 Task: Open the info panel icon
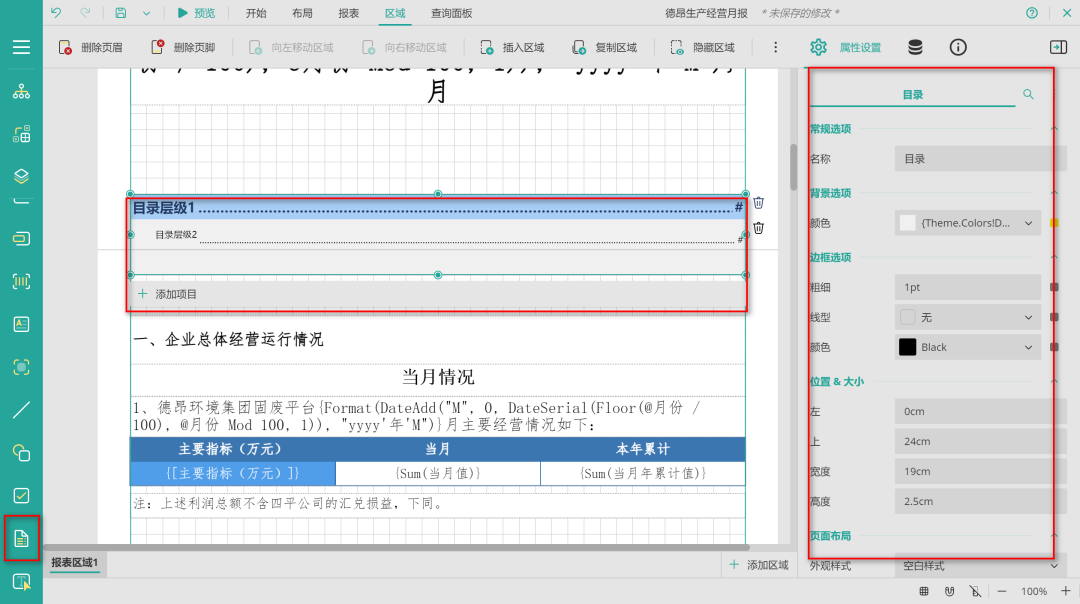pyautogui.click(x=958, y=47)
